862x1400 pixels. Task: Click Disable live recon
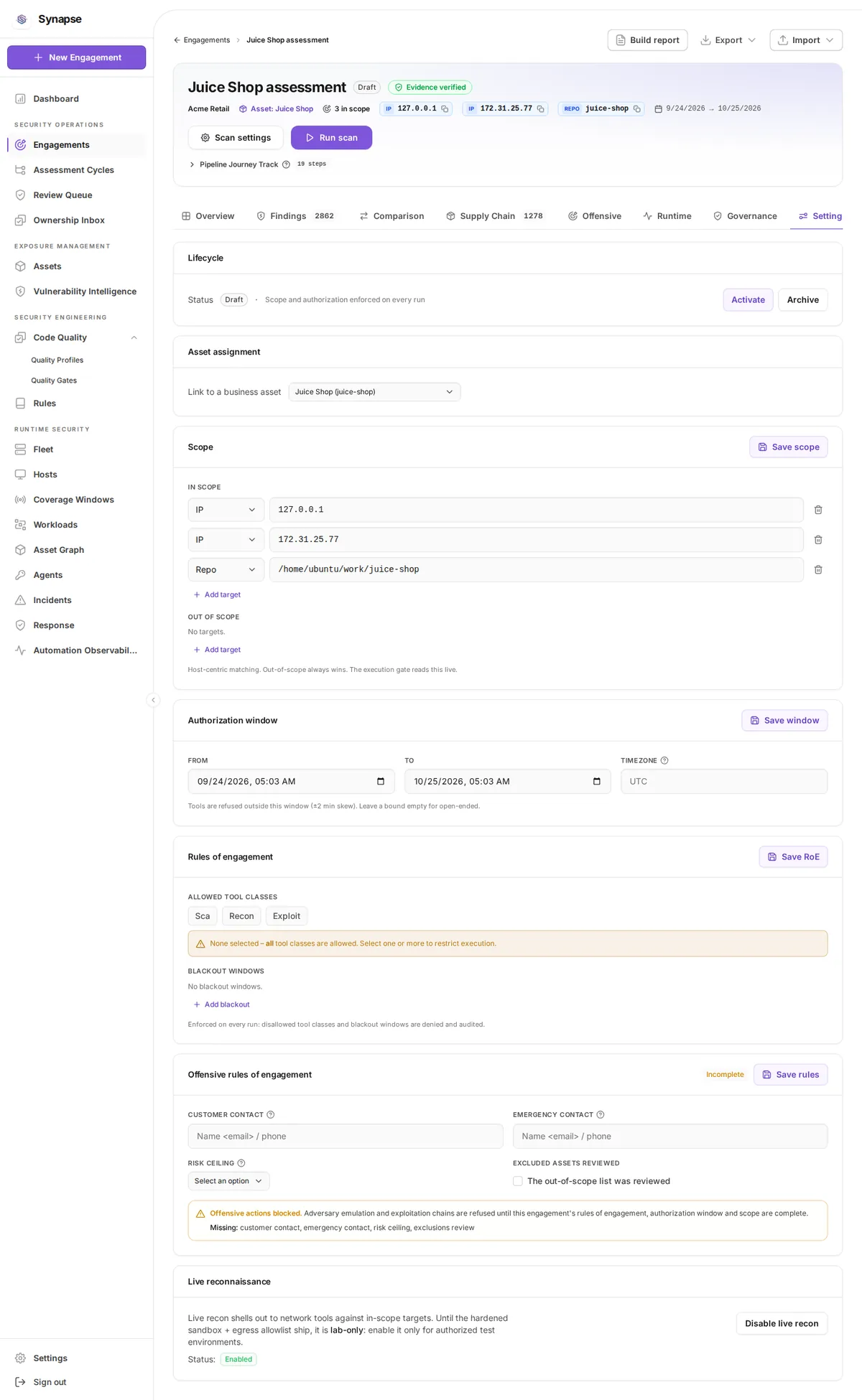[x=782, y=1324]
